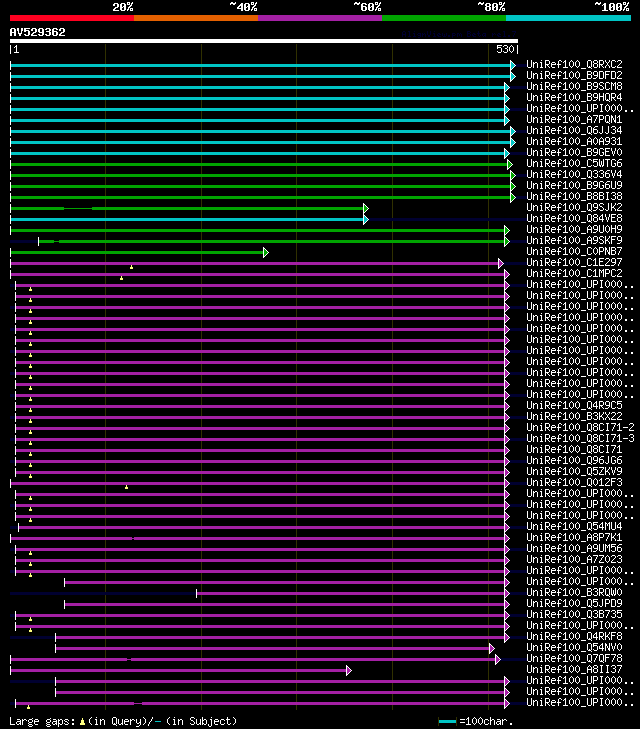Click the green ~80% identity color segment
The width and height of the screenshot is (640, 729).
pyautogui.click(x=444, y=18)
